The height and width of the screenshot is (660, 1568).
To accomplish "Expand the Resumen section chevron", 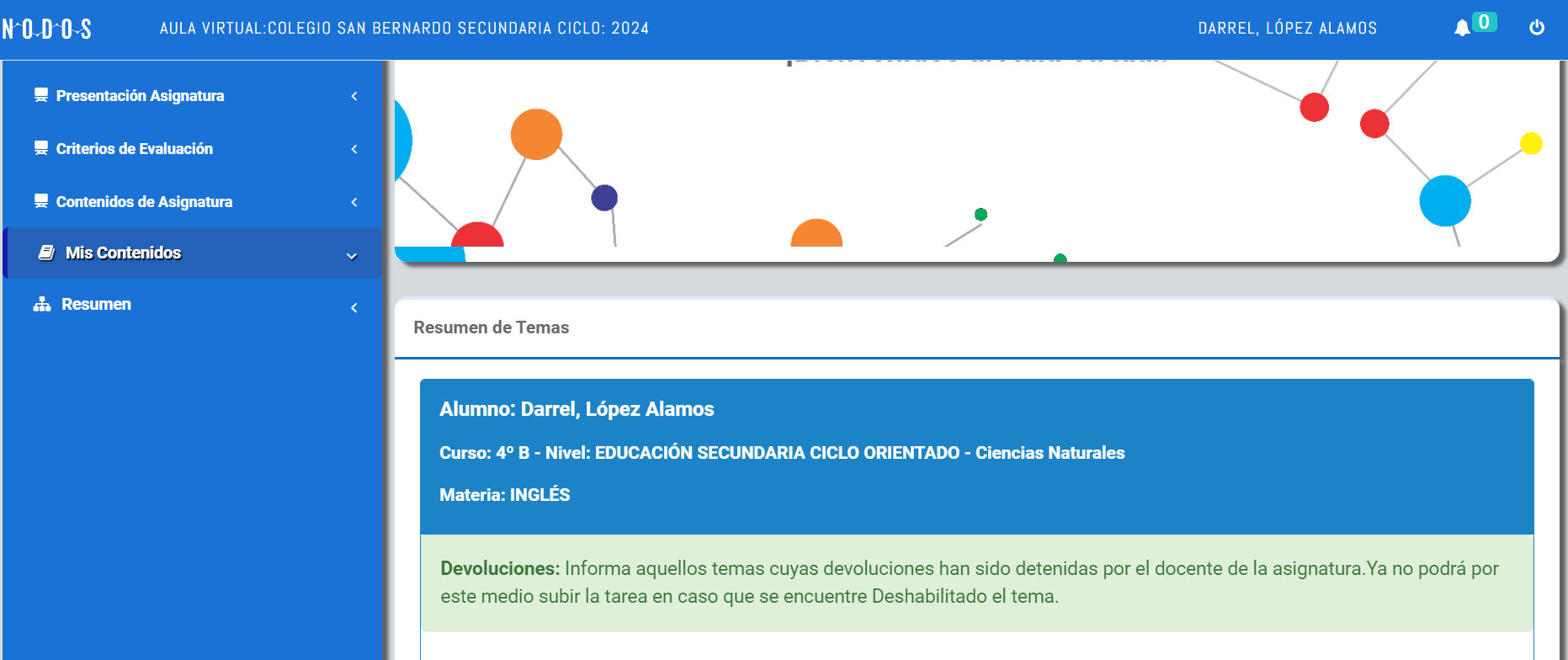I will (x=354, y=308).
